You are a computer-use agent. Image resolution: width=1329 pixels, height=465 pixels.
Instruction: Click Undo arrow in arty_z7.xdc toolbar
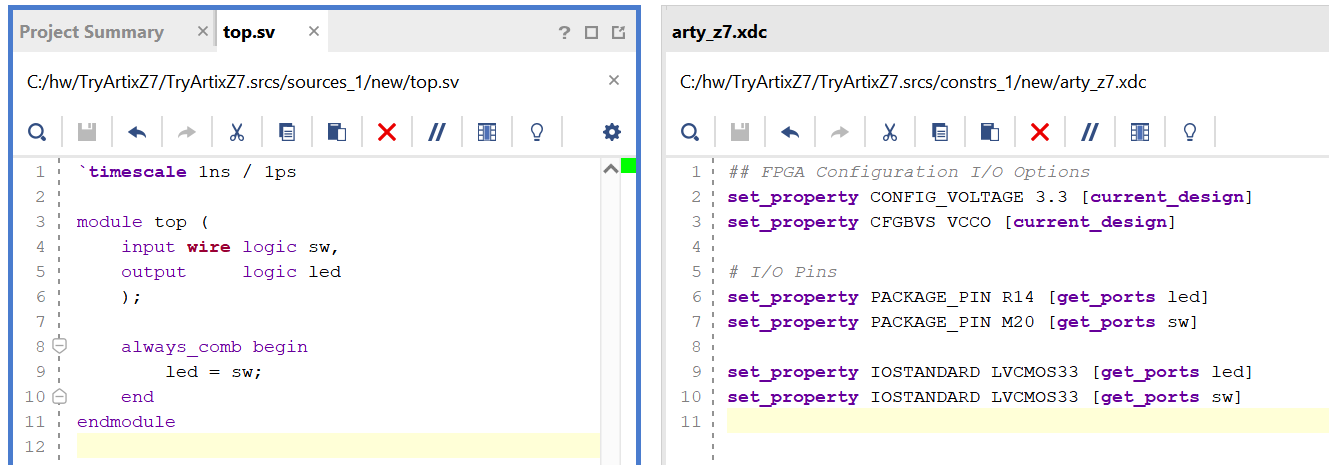[790, 132]
